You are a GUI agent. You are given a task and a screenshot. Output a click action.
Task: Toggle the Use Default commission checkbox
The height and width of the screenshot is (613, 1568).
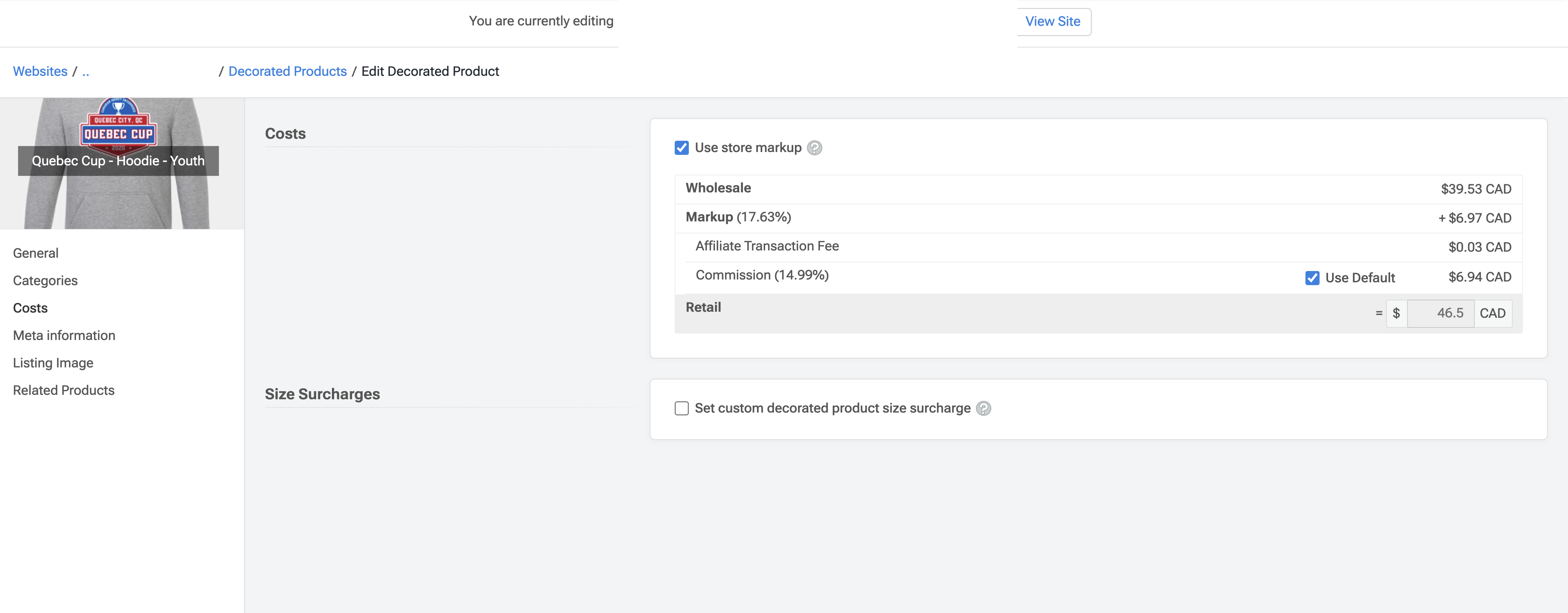point(1312,278)
